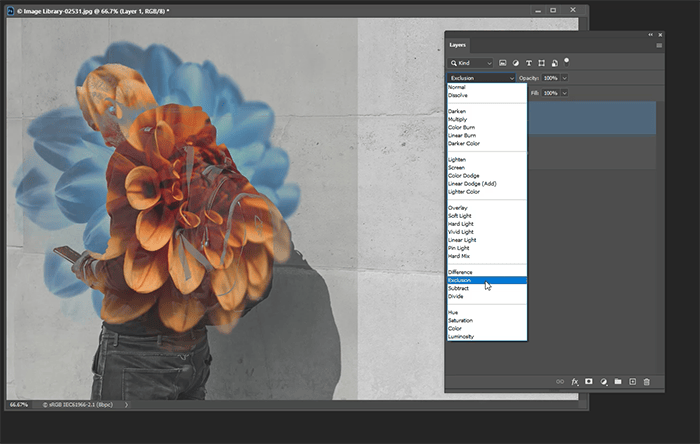Create a new layer group folder
This screenshot has height=444, width=700.
tap(618, 382)
